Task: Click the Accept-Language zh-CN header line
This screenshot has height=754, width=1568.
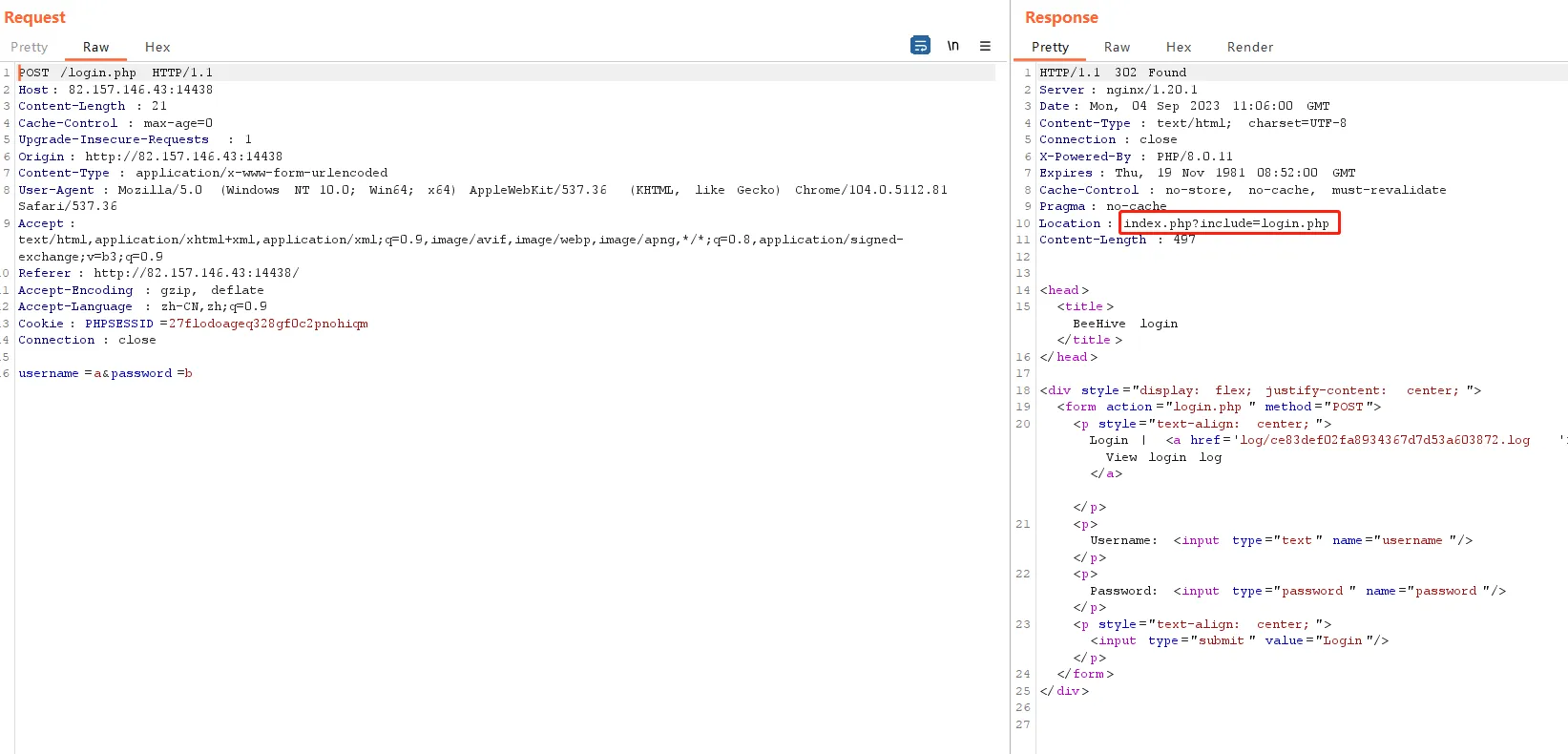Action: click(142, 306)
